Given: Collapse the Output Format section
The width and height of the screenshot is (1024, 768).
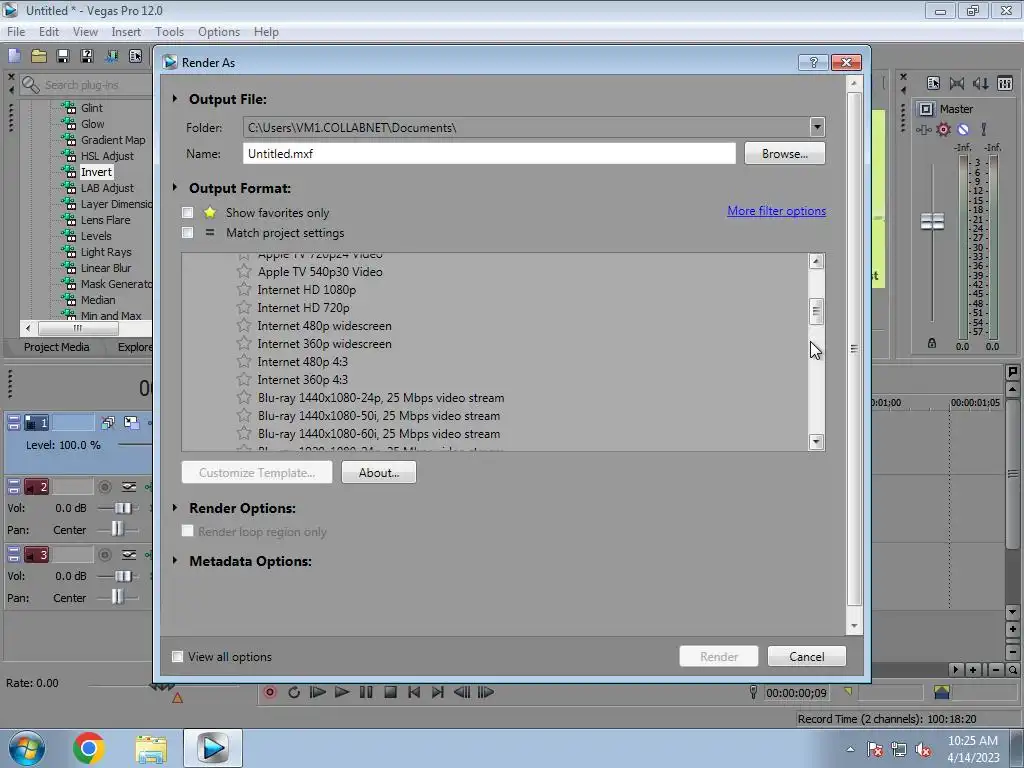Looking at the screenshot, I should pos(175,187).
